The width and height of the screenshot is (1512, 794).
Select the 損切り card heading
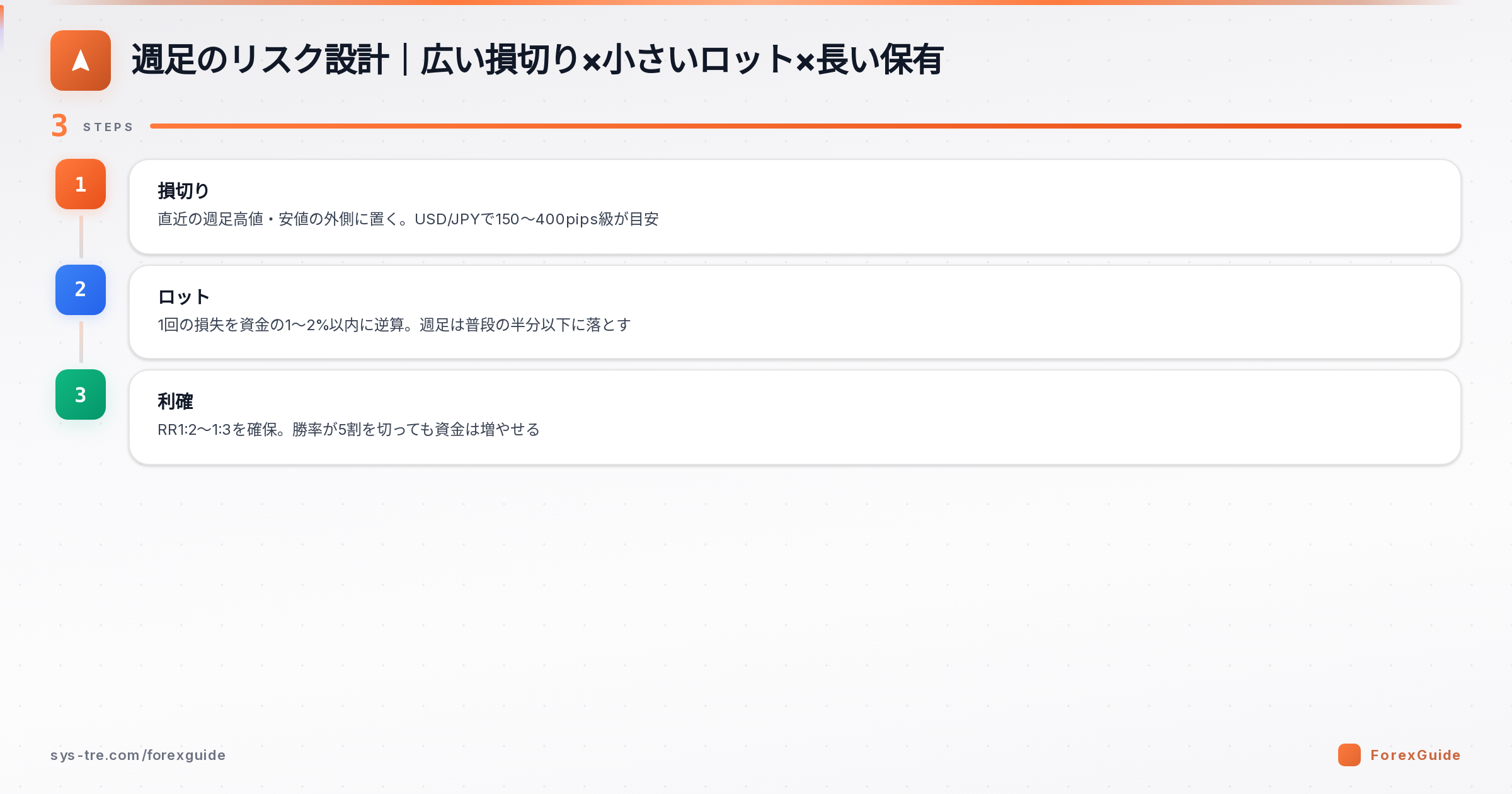pos(183,191)
